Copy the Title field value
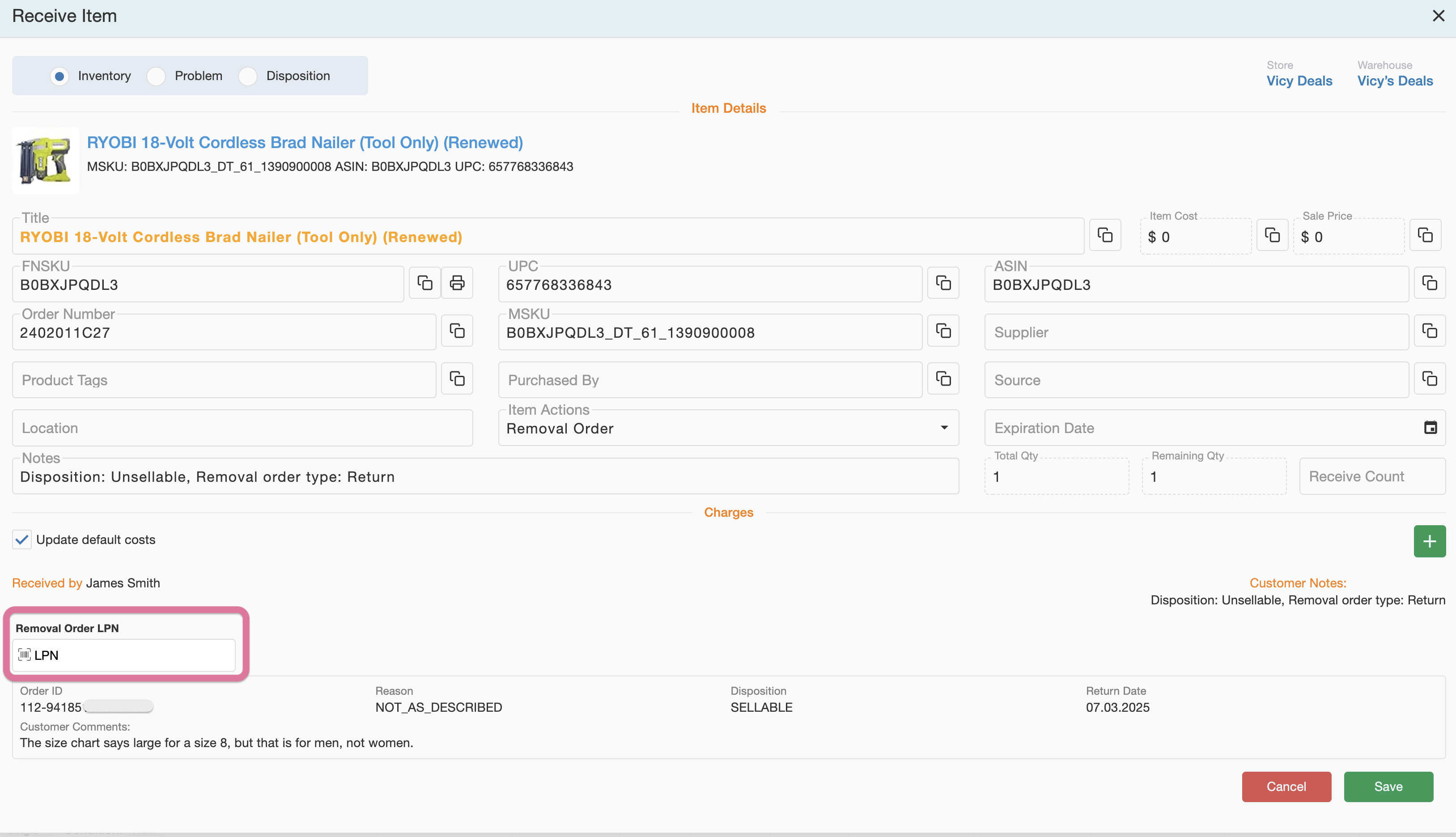Viewport: 1456px width, 837px height. pyautogui.click(x=1105, y=235)
